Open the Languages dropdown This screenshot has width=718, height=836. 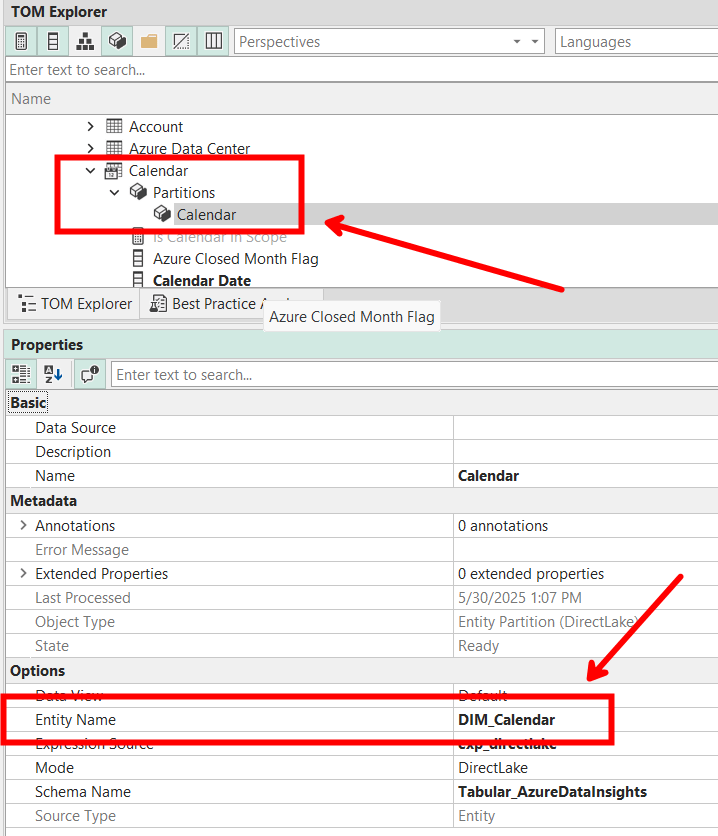click(636, 42)
